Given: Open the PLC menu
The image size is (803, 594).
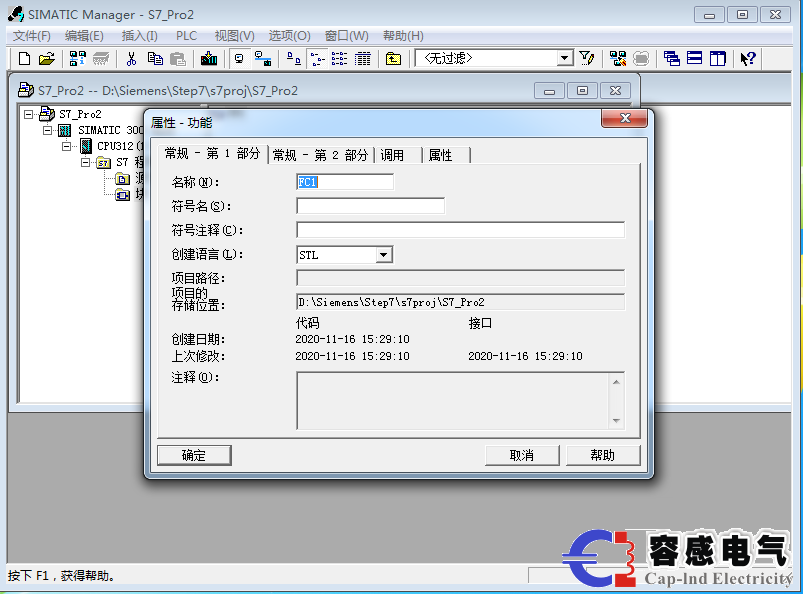Looking at the screenshot, I should [186, 36].
